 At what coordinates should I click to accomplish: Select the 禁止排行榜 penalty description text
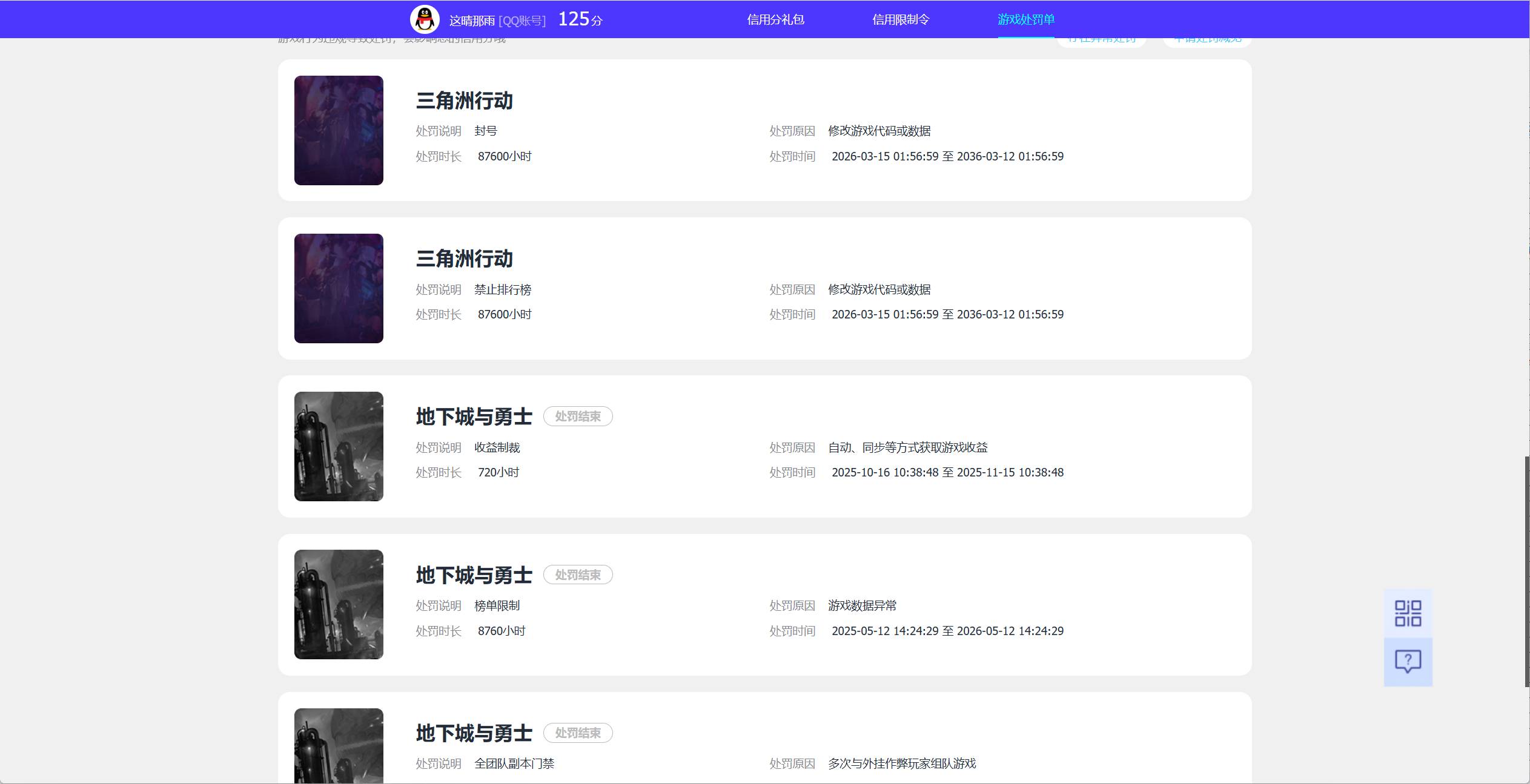(503, 289)
